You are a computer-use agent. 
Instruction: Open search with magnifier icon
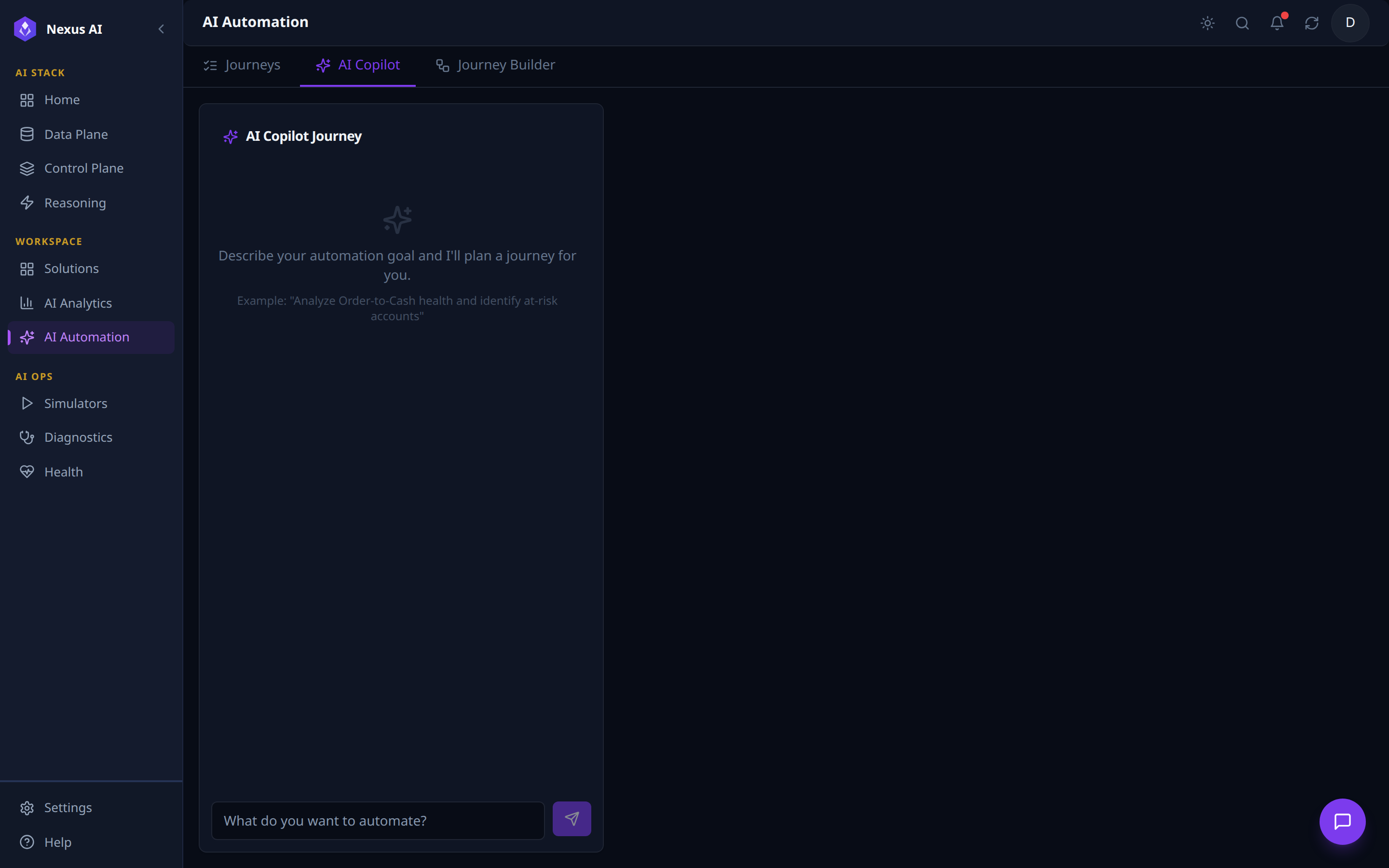1242,23
